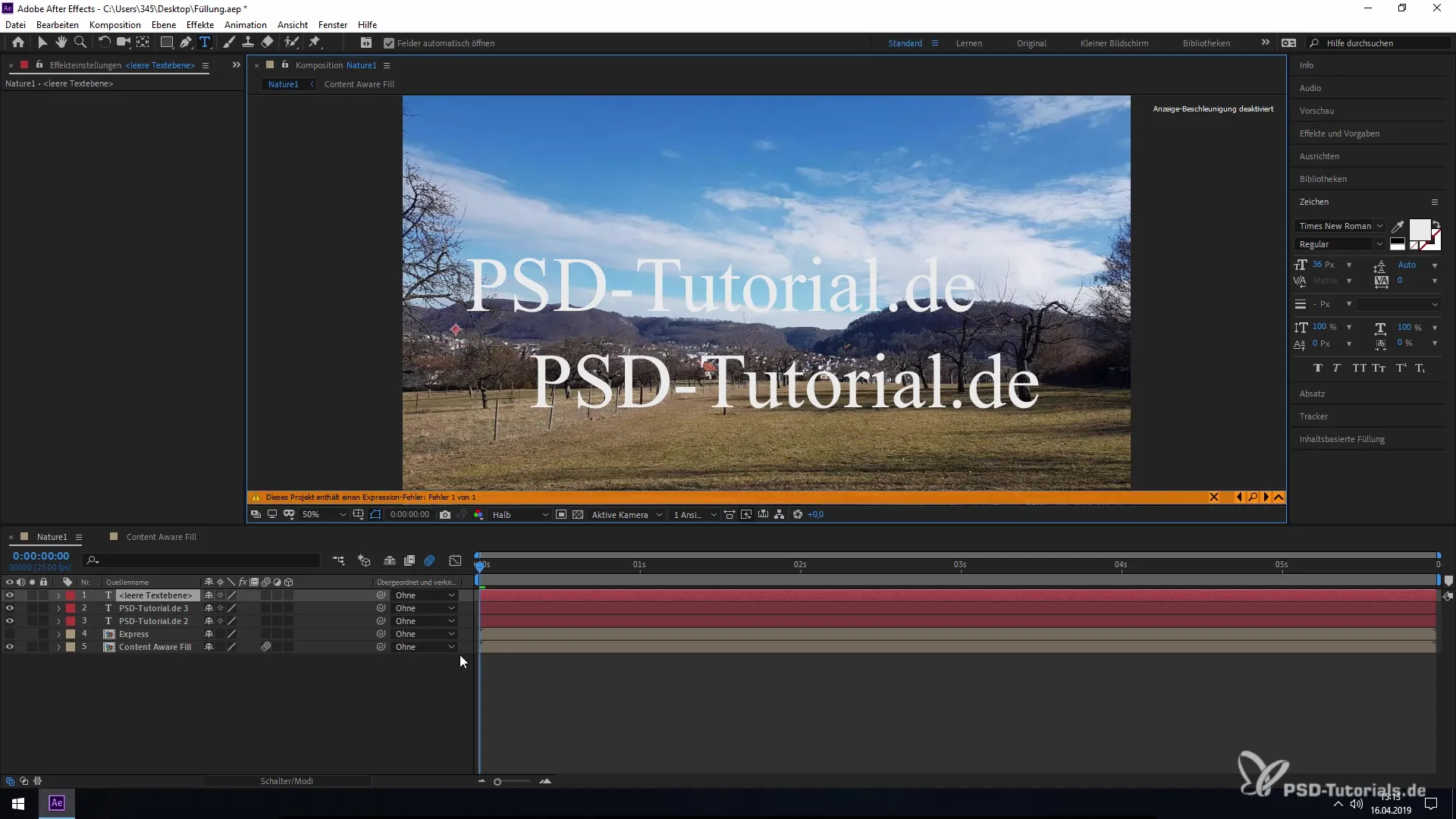Select the Clone Stamp tool
Viewport: 1456px width, 819px height.
[248, 43]
